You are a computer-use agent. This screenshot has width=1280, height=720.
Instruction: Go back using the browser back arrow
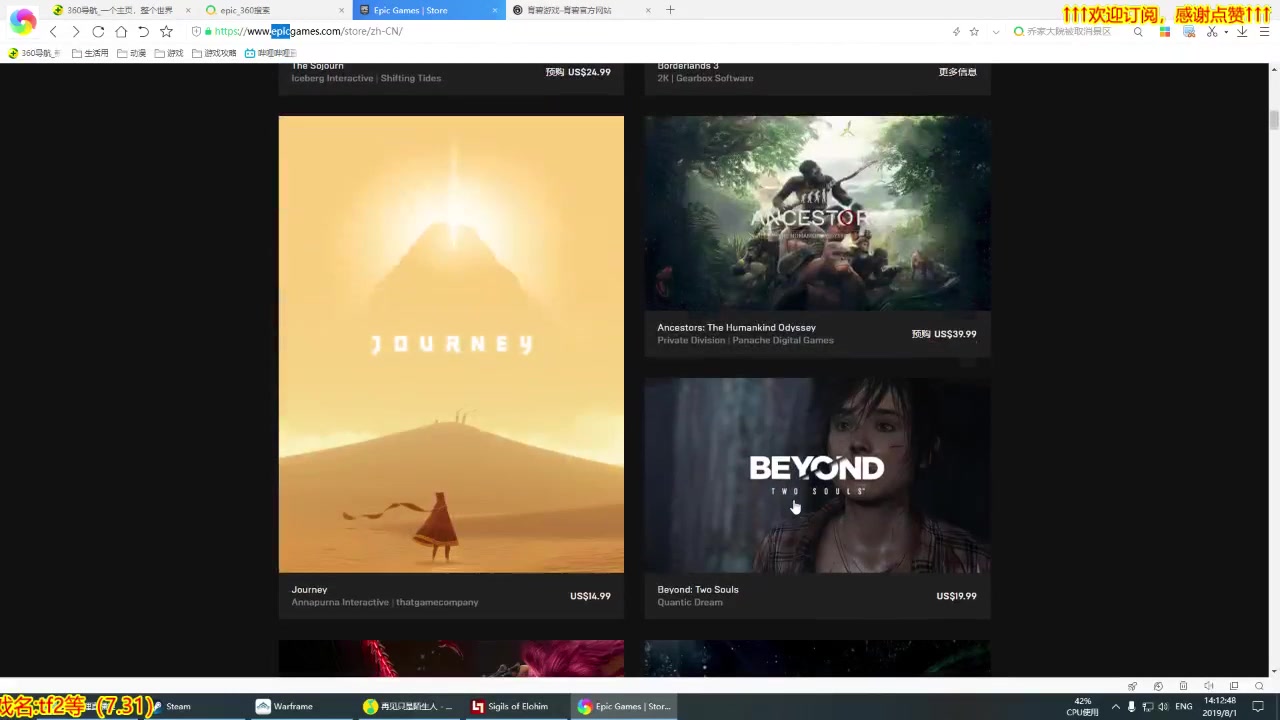[x=53, y=32]
